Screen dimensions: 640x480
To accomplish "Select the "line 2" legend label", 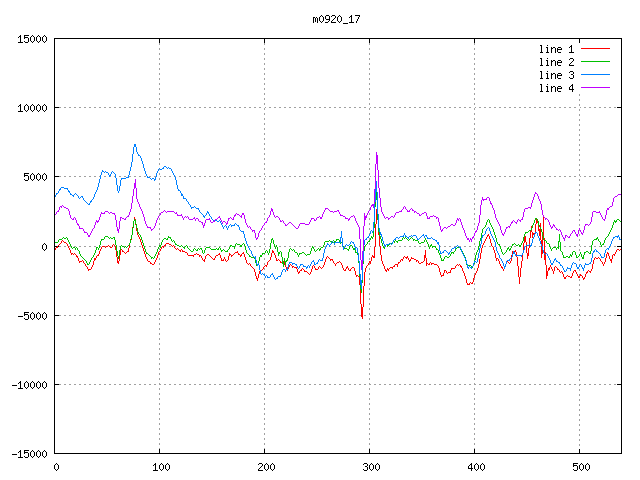I will coord(556,62).
